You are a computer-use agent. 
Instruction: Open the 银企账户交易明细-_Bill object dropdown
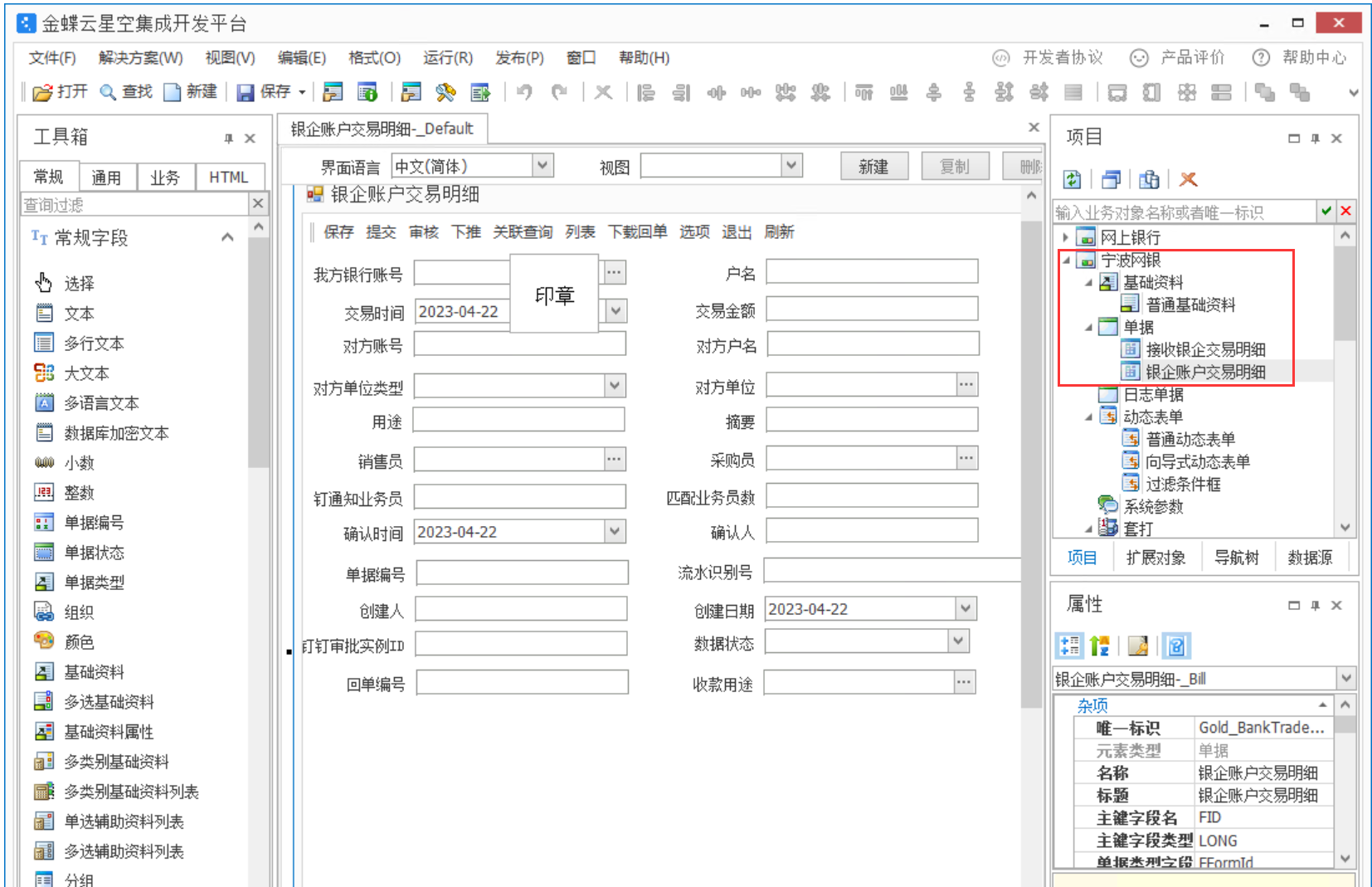pyautogui.click(x=1345, y=678)
